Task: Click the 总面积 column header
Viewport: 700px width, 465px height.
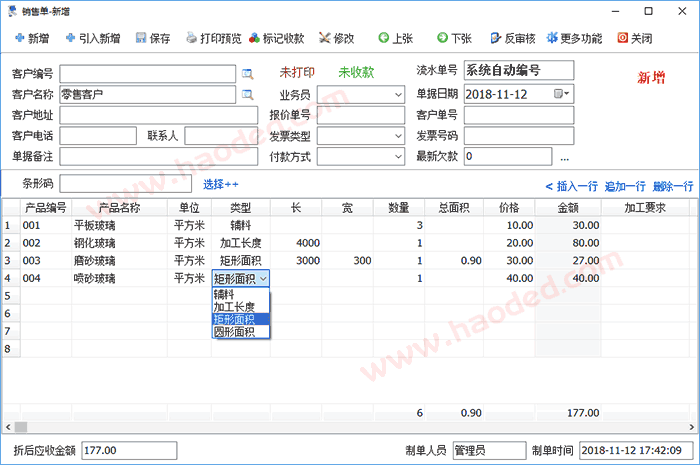Action: point(454,208)
